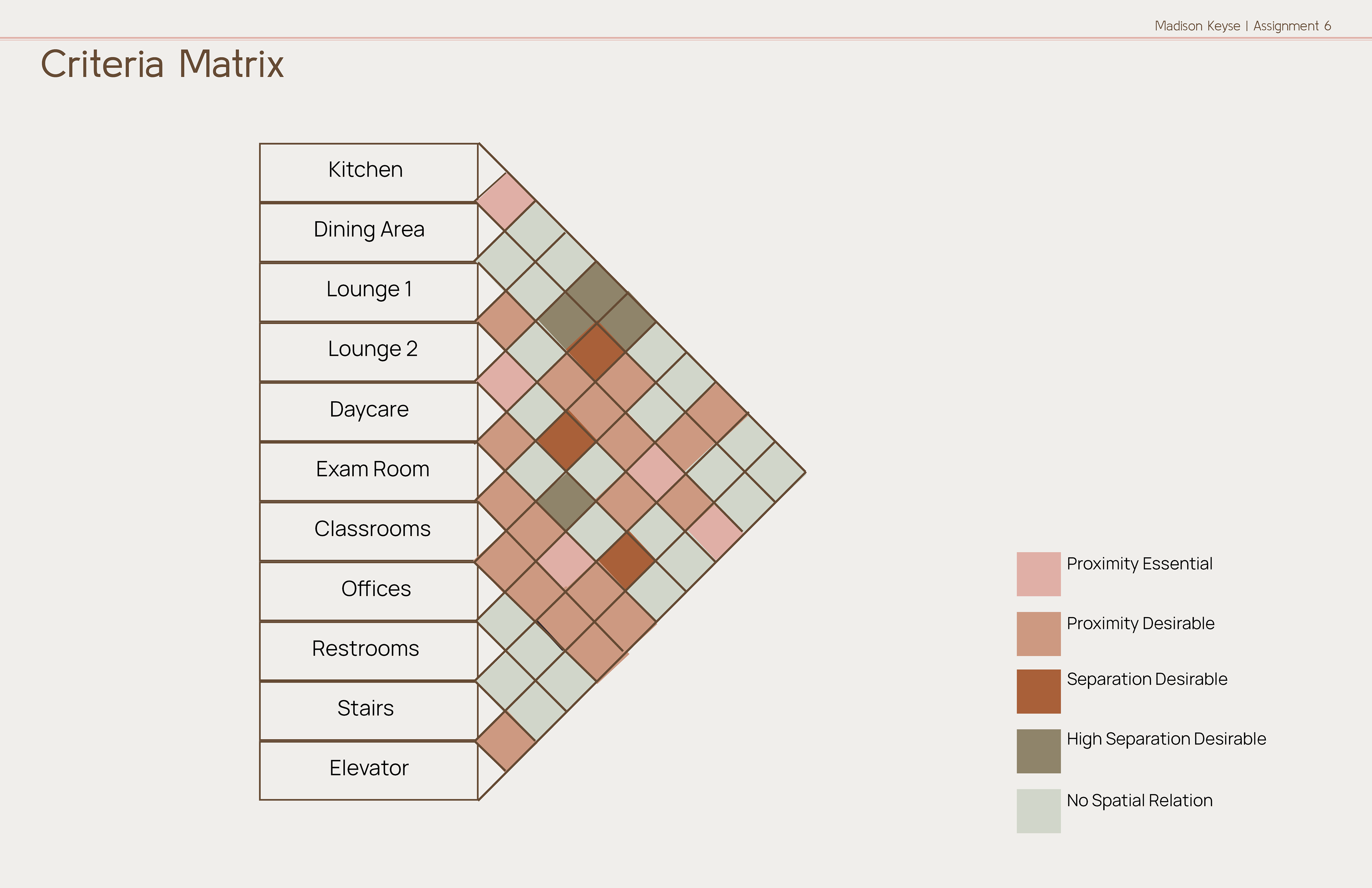
Task: Select the Elevator row box
Action: [369, 771]
